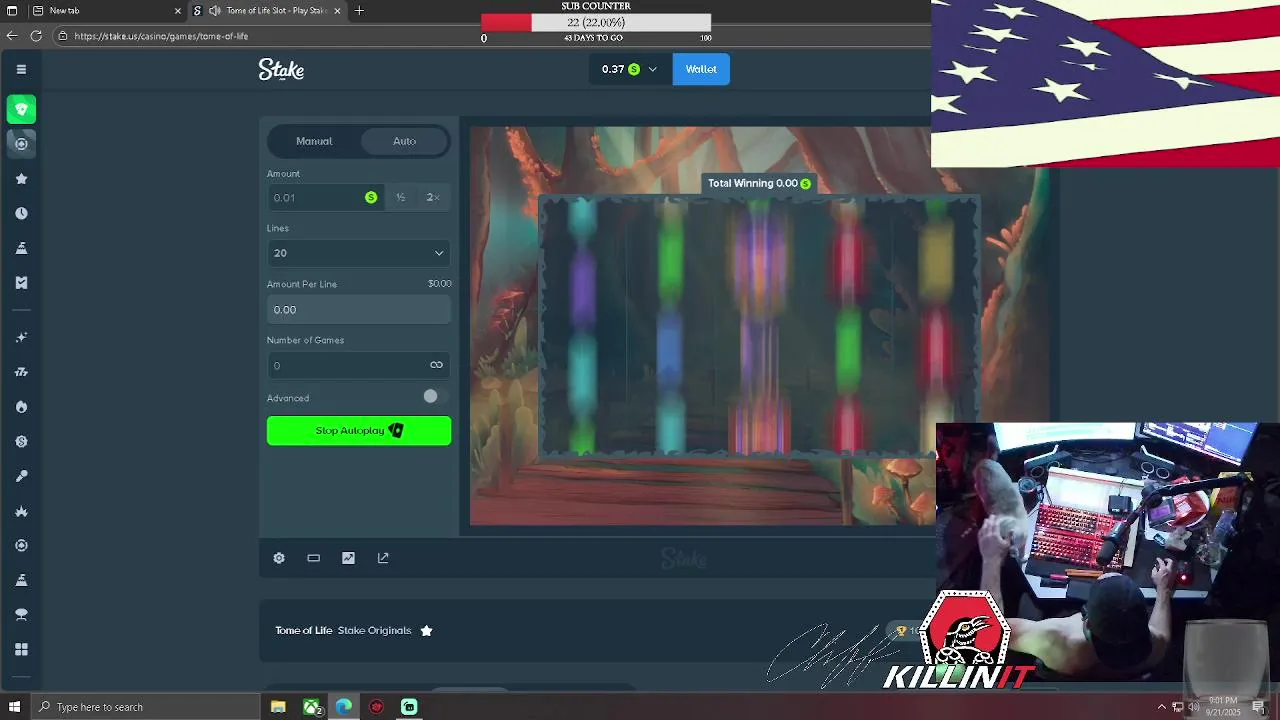
Task: Open Microsoft Edge from taskbar
Action: (x=344, y=707)
